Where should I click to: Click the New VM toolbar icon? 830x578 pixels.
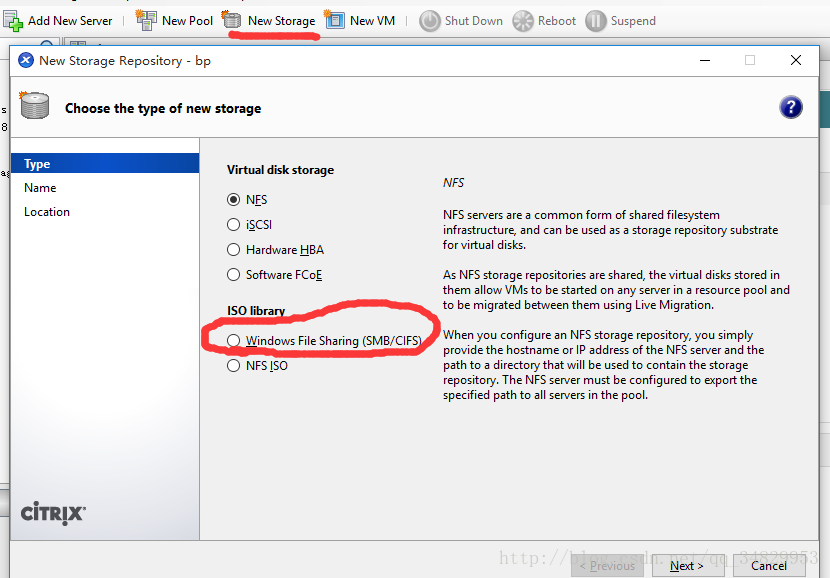[x=335, y=20]
